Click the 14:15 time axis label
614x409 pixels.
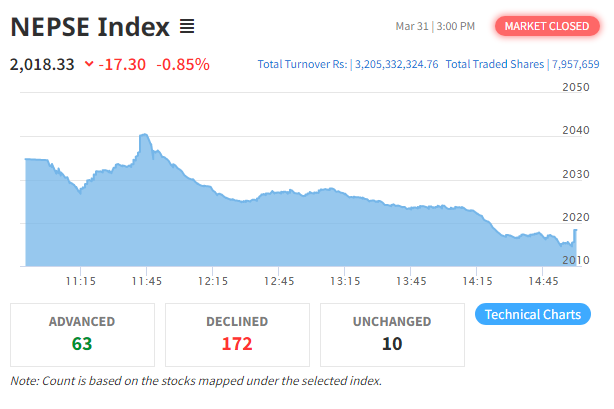point(477,281)
